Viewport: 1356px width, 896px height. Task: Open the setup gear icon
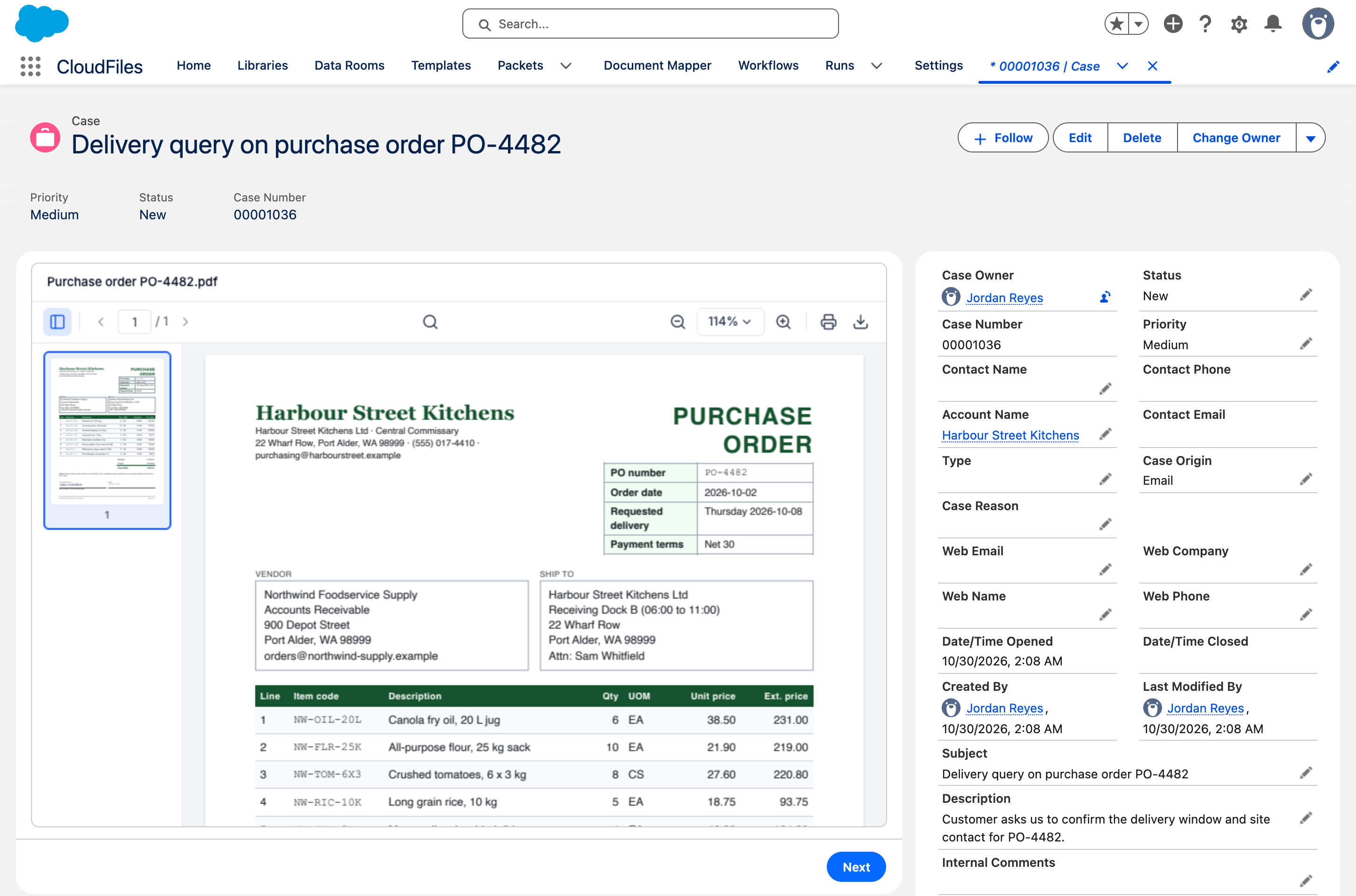pyautogui.click(x=1239, y=24)
